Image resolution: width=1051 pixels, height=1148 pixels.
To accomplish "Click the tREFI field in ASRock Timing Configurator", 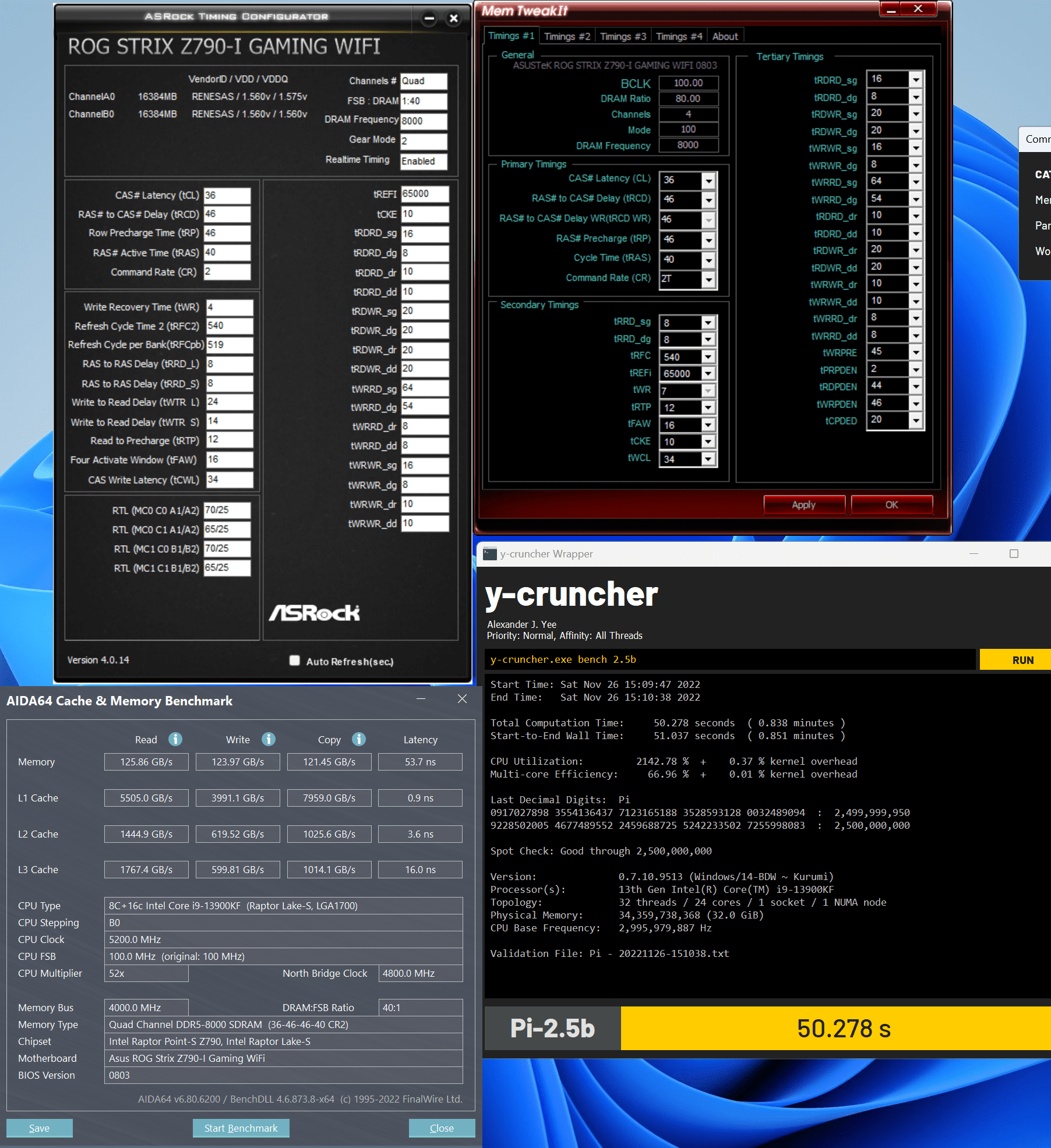I will pos(425,194).
